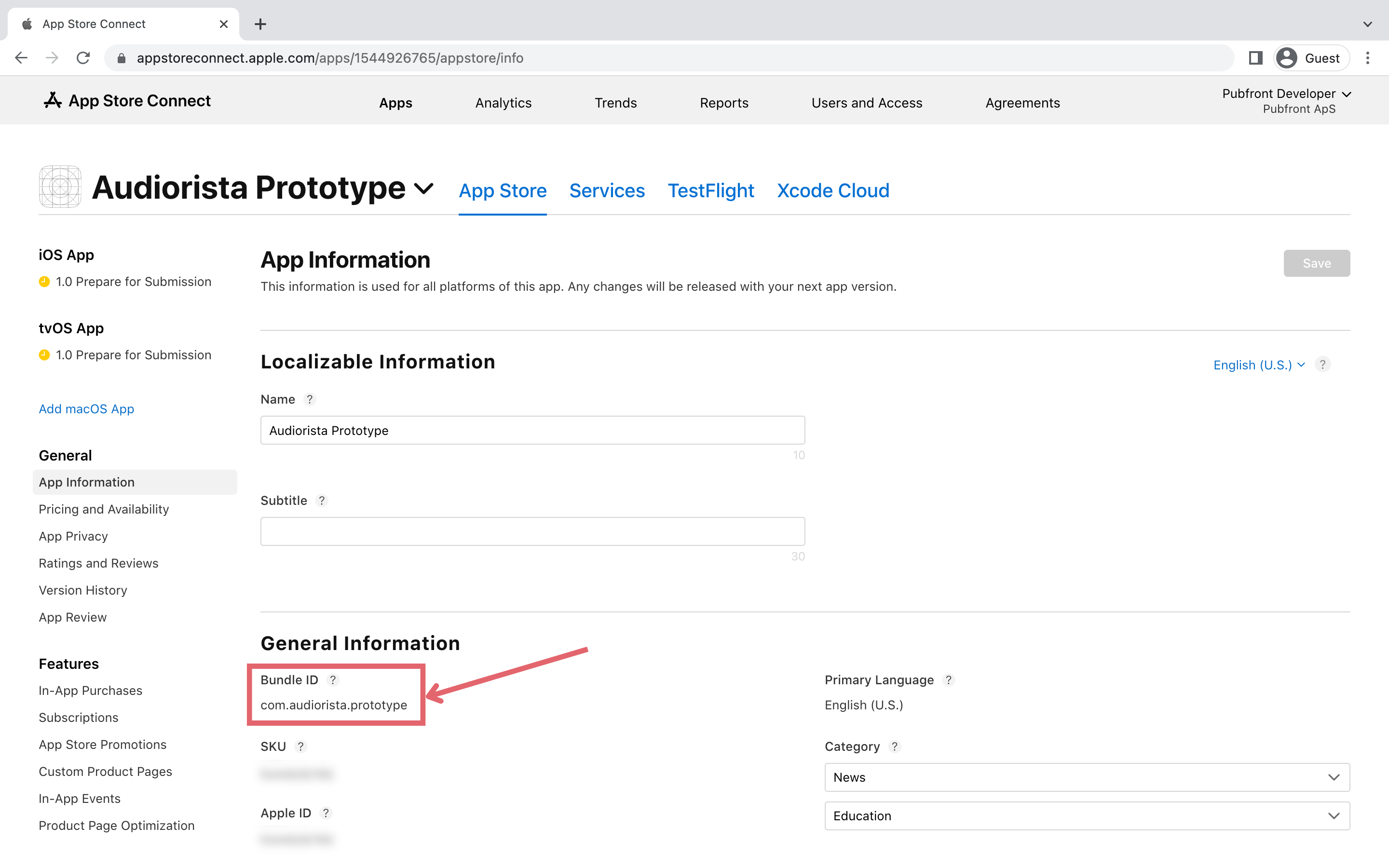Open a new browser tab

260,24
